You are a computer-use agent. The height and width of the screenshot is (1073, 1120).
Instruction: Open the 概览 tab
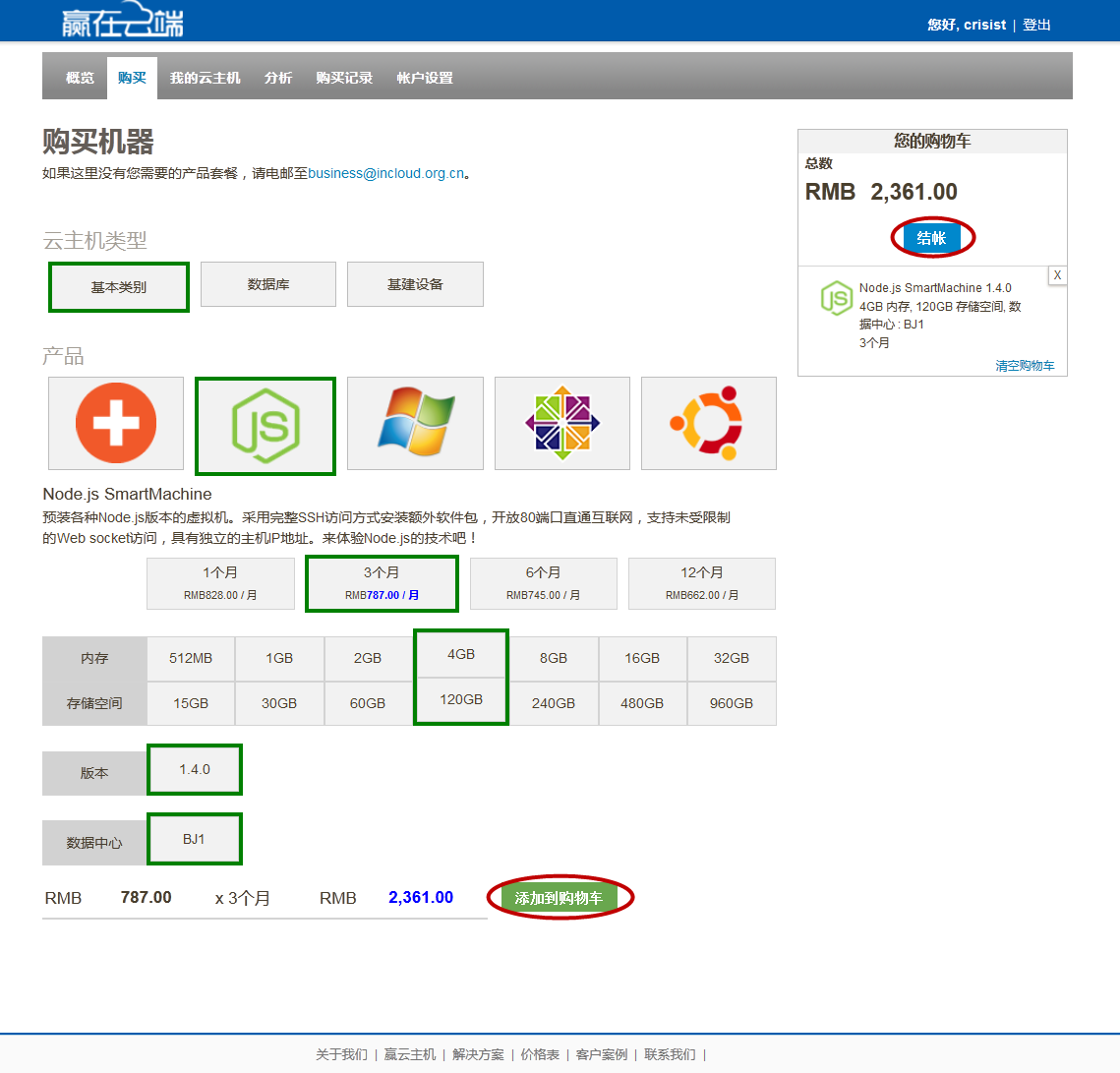[x=80, y=78]
